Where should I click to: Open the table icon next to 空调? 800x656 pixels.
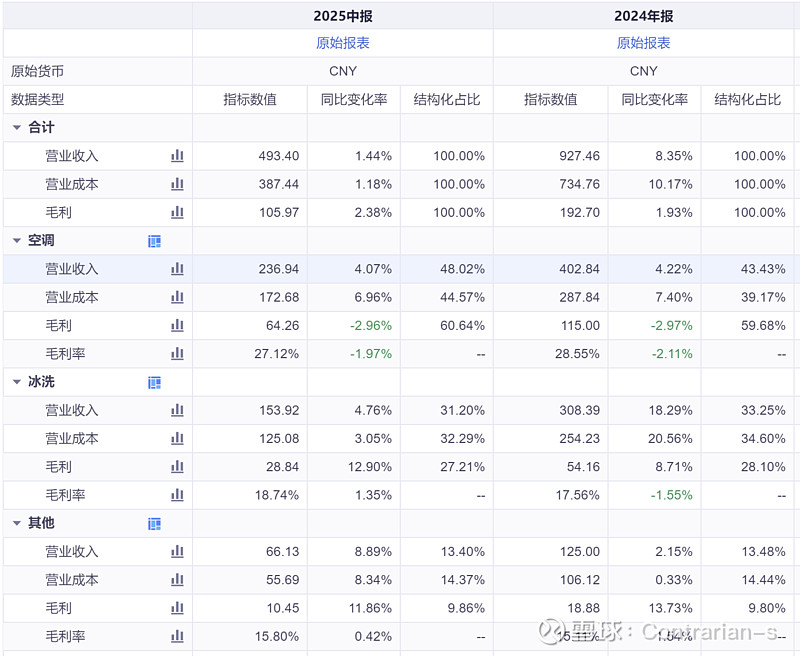click(154, 241)
